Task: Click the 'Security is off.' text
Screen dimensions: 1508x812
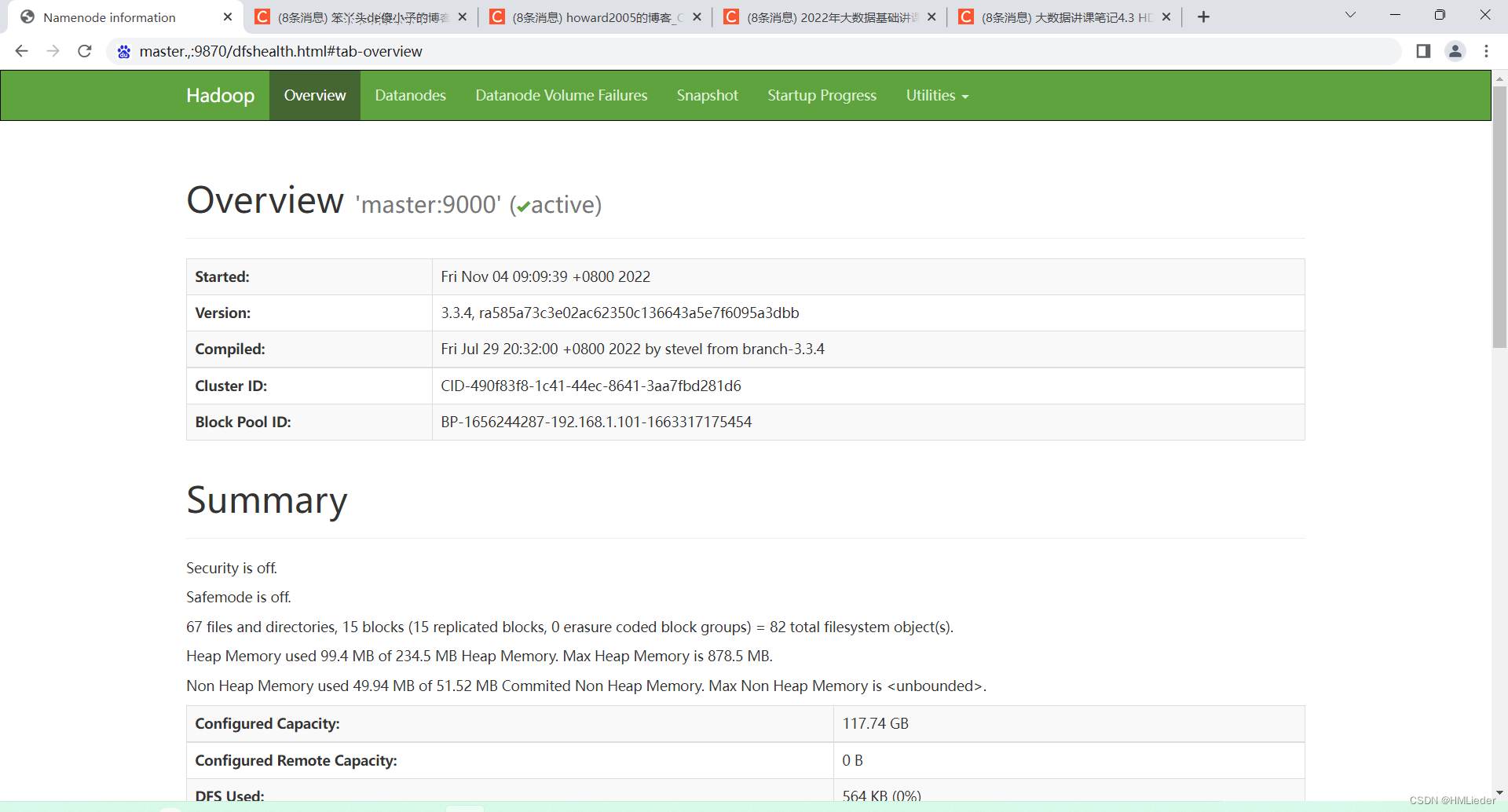Action: click(232, 568)
